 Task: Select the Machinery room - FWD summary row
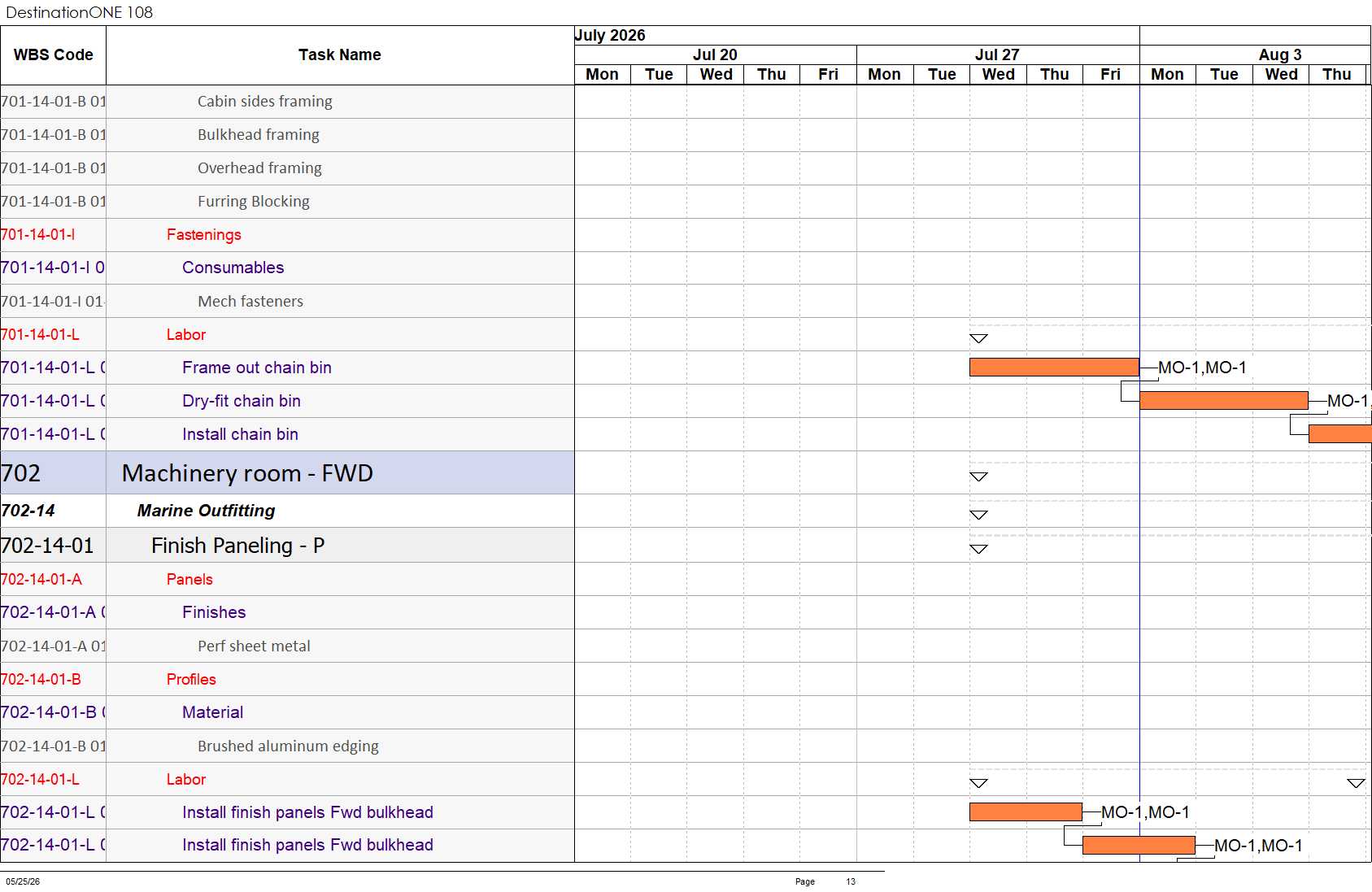(287, 472)
